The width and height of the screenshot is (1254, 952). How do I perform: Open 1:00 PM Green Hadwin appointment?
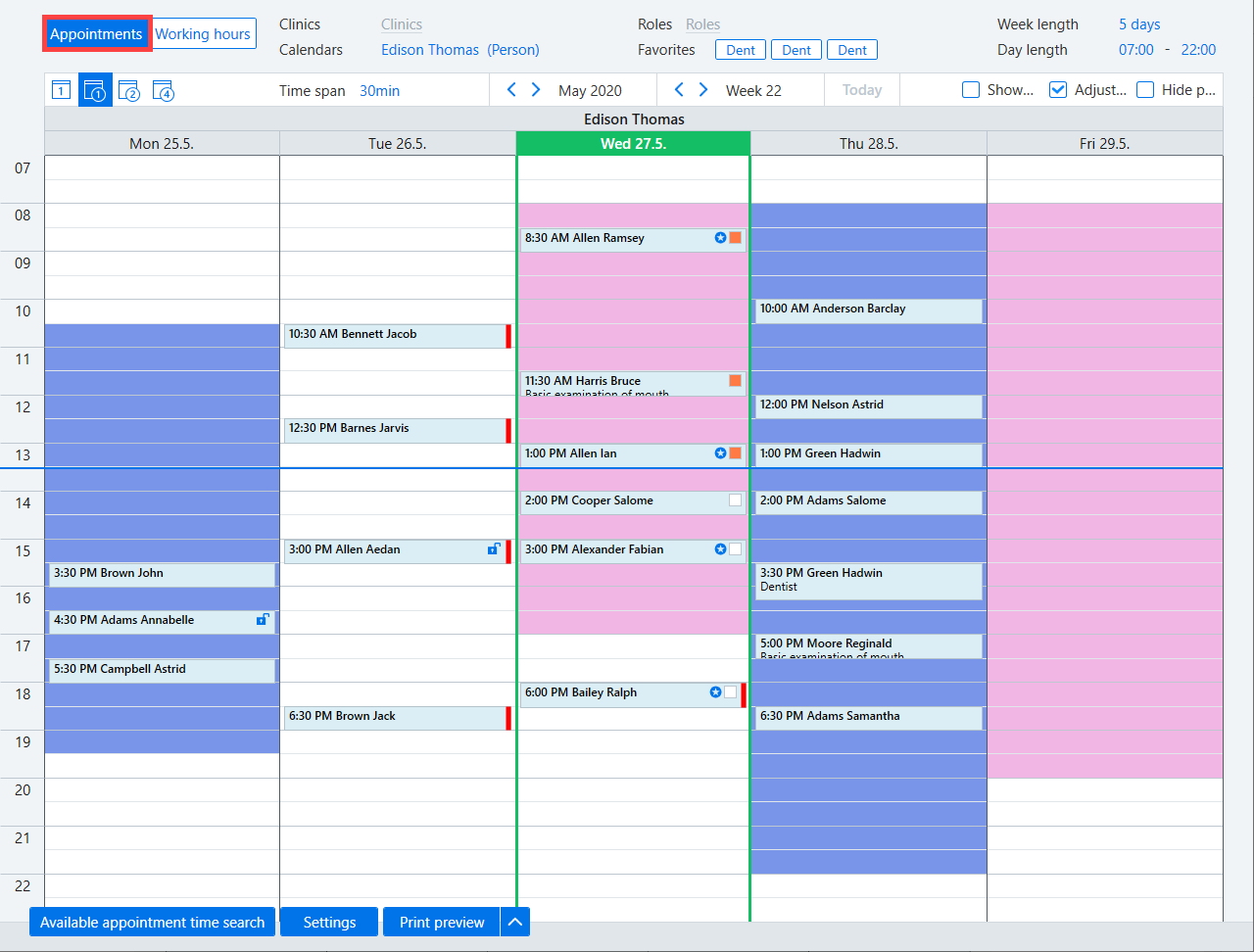868,455
